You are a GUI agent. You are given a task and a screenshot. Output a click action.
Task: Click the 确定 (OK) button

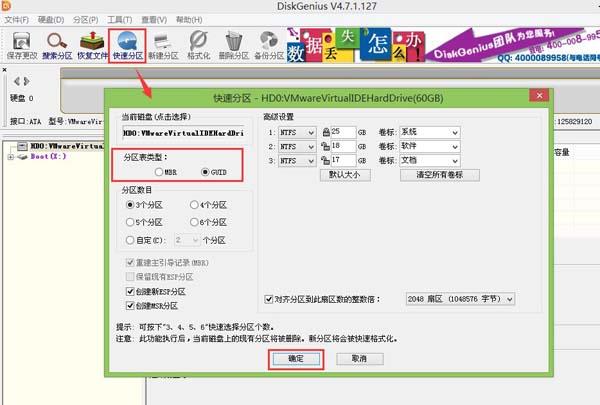click(x=294, y=358)
